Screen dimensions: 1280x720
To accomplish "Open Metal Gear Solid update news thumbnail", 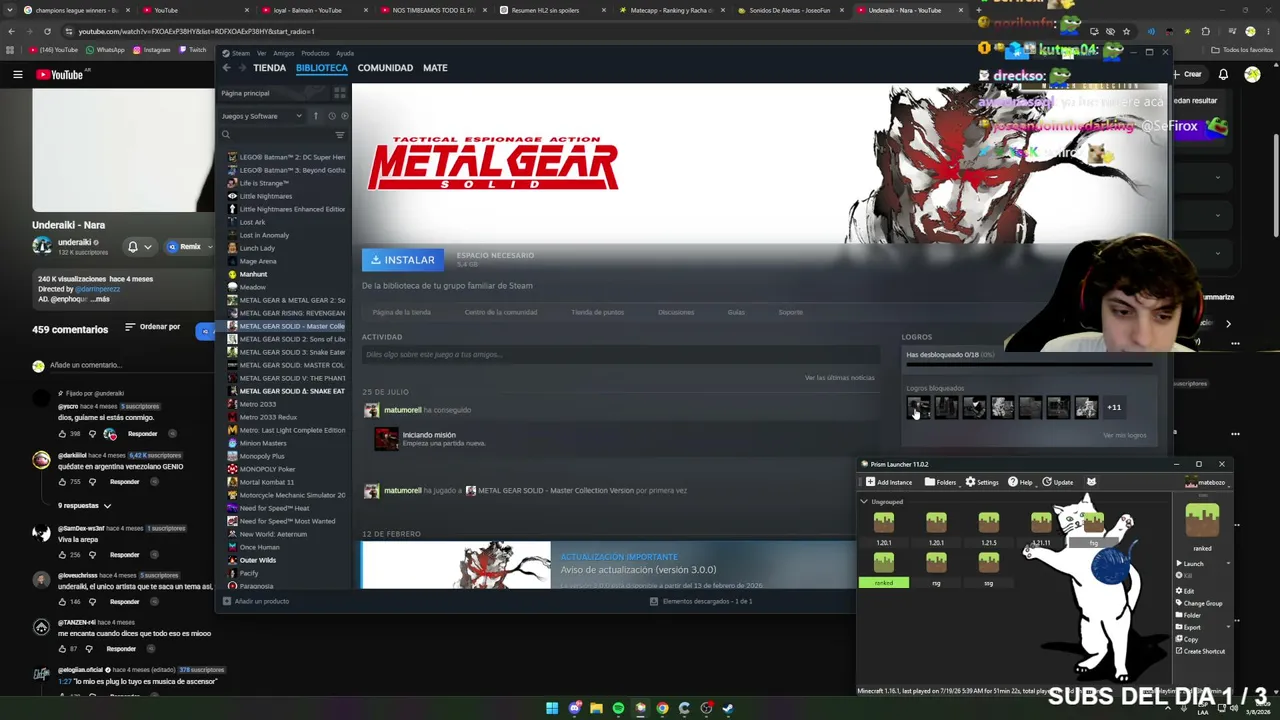I will point(456,565).
